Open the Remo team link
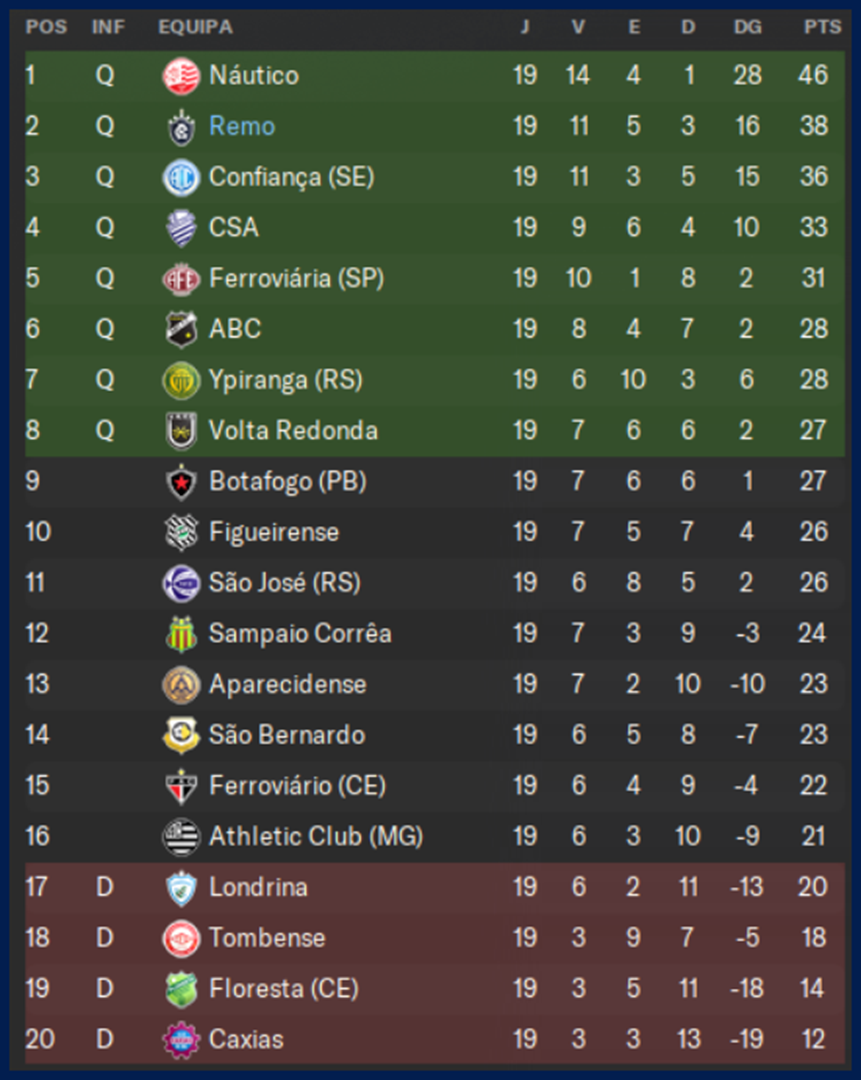 tap(242, 127)
